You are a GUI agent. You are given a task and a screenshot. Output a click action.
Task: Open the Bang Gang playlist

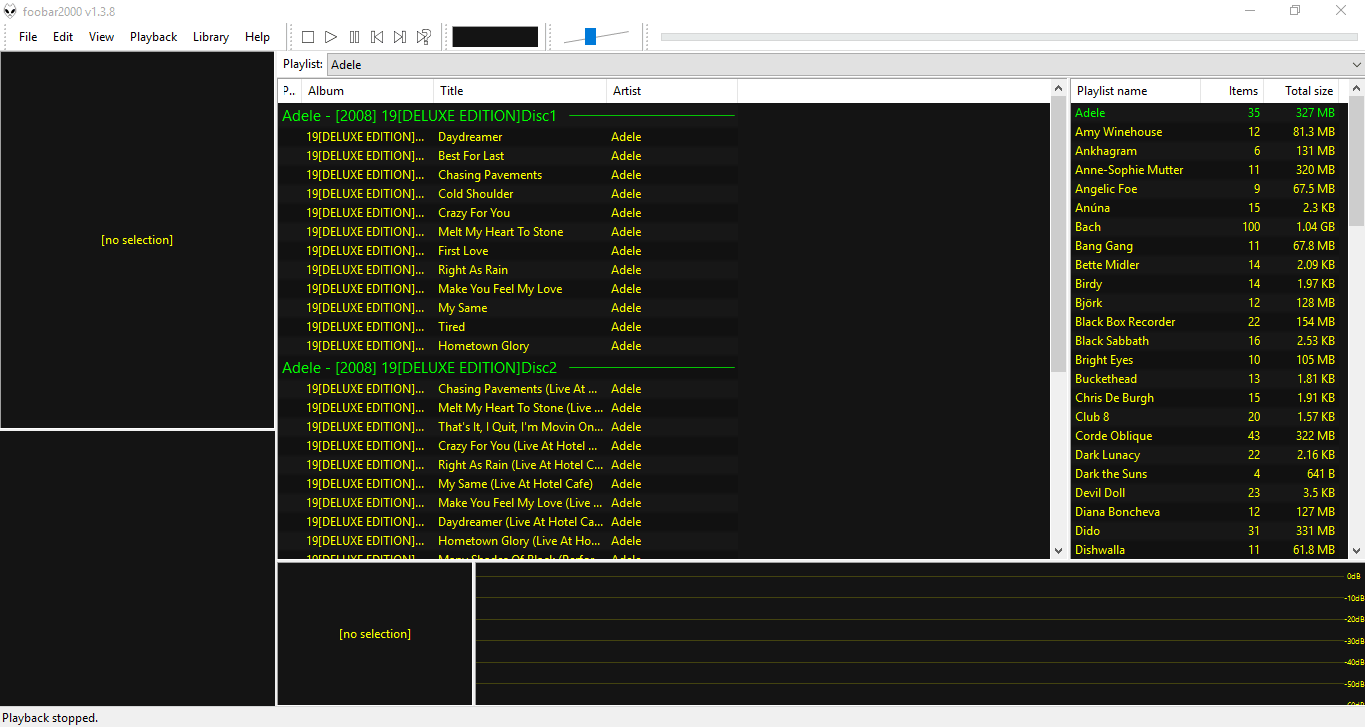1209,246
